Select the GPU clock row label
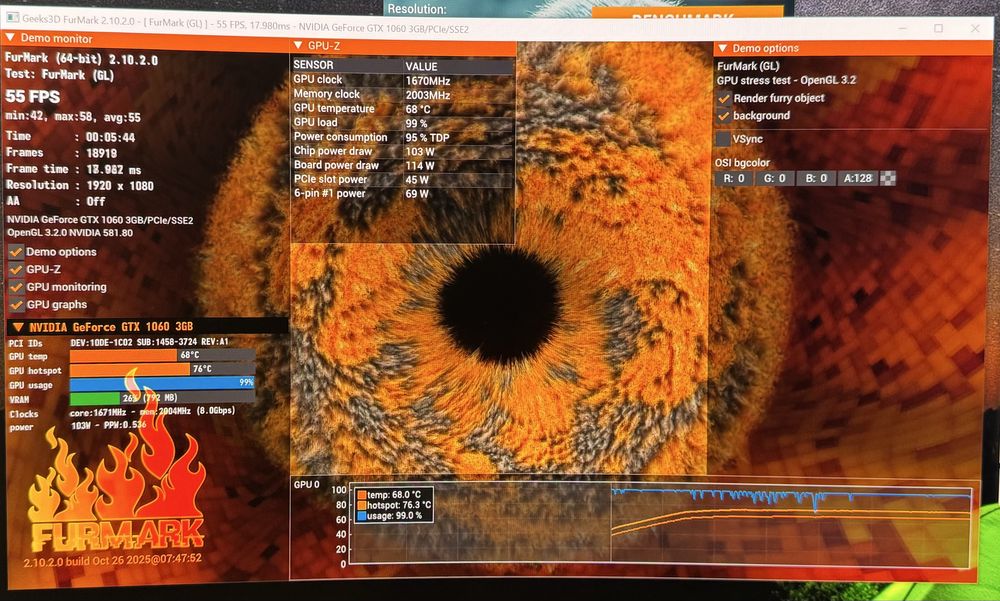The height and width of the screenshot is (601, 1000). point(318,79)
